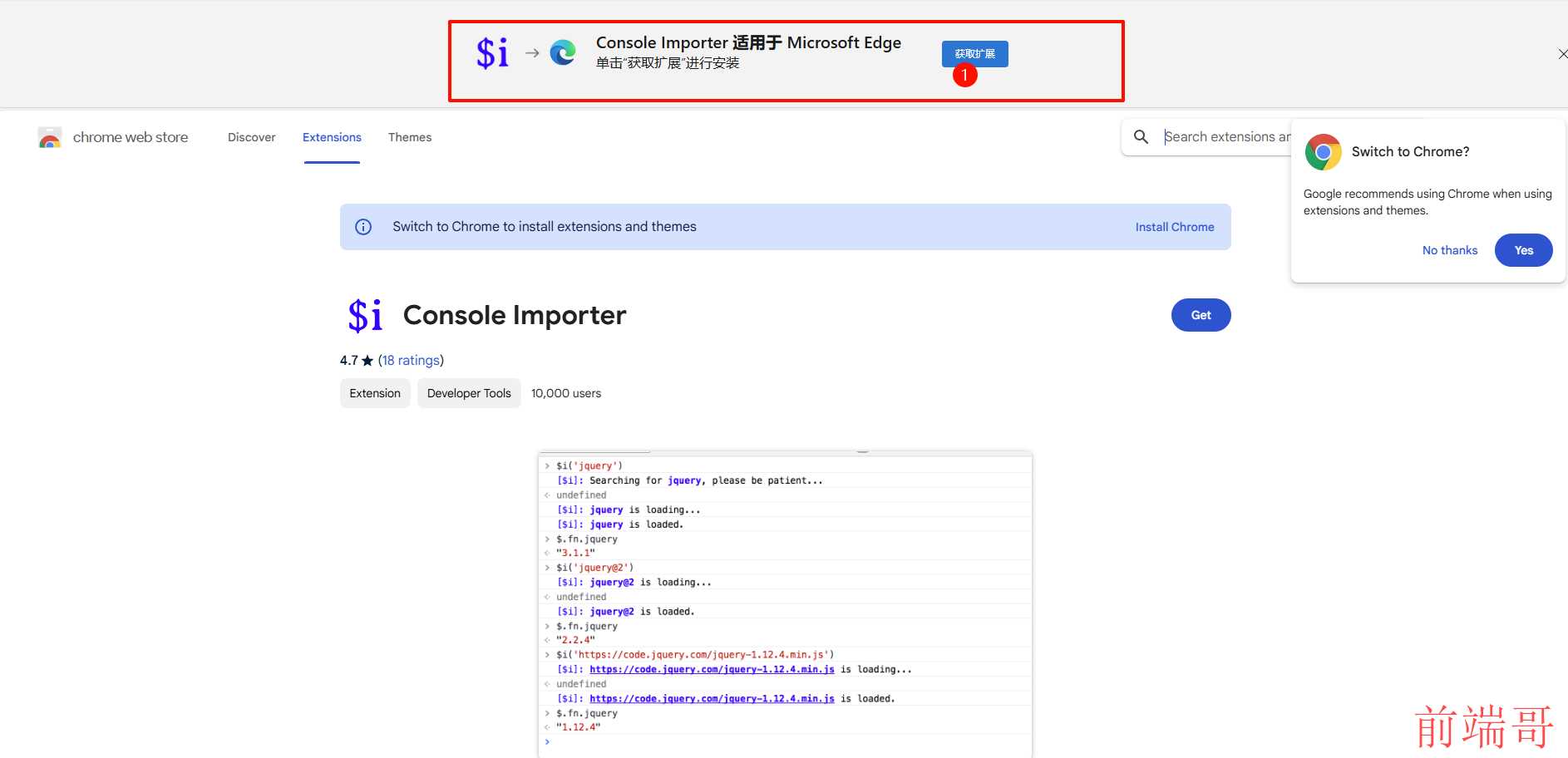This screenshot has height=758, width=1568.
Task: Click the 'Switch to Chrome?' popup title
Action: (x=1411, y=151)
